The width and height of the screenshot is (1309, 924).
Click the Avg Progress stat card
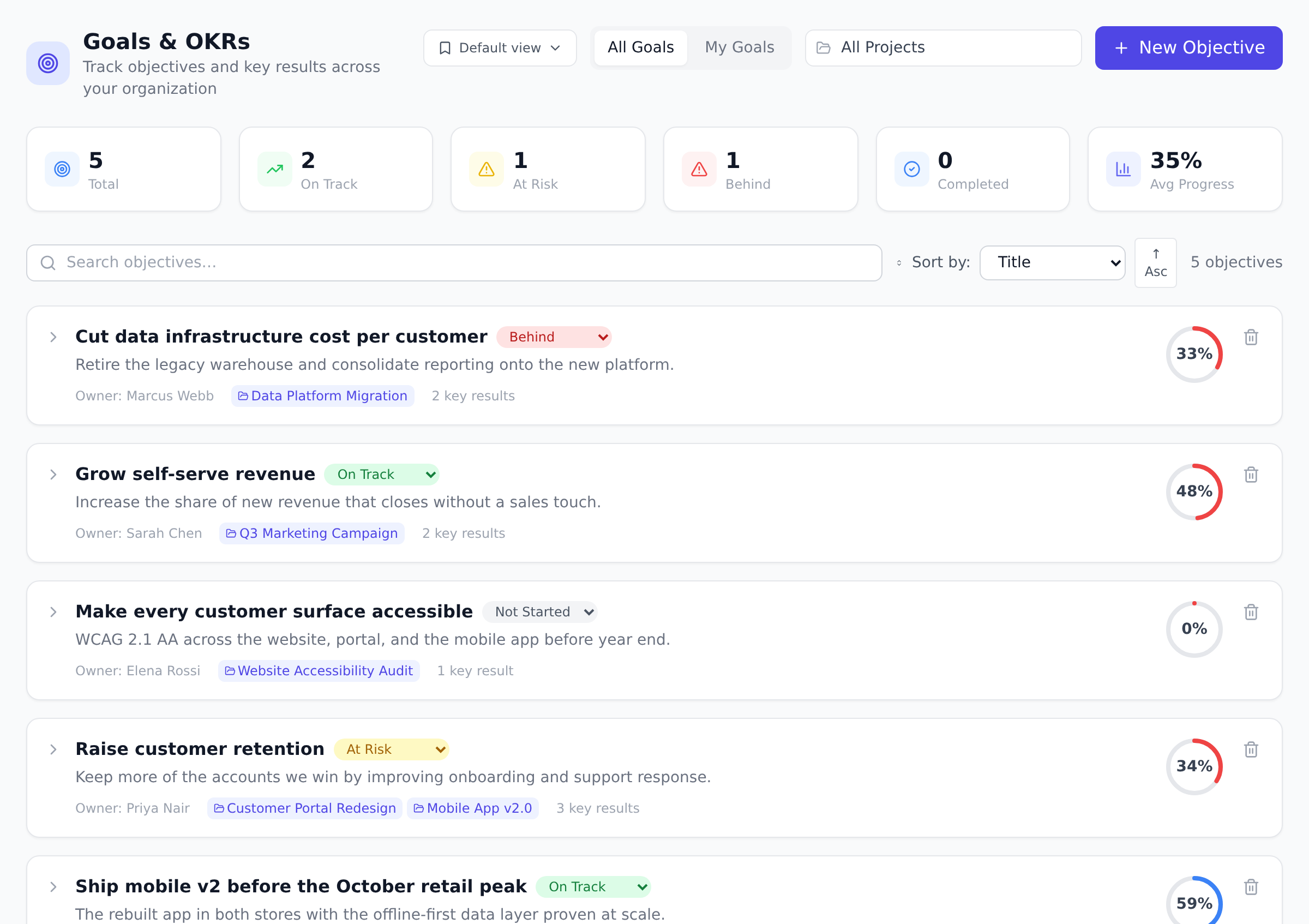pyautogui.click(x=1185, y=169)
